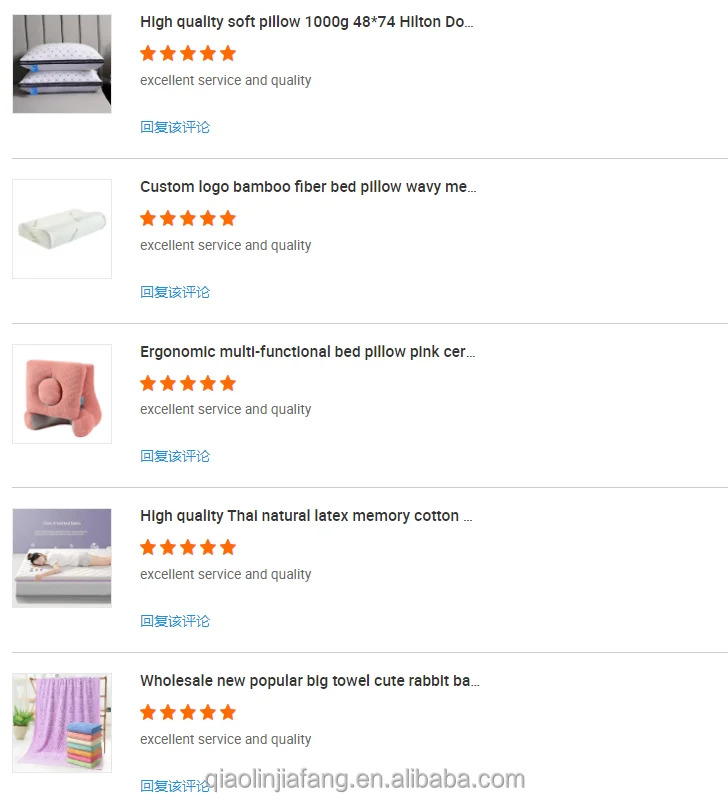
Task: Click star rating of bamboo fiber pillow review
Action: (x=188, y=218)
